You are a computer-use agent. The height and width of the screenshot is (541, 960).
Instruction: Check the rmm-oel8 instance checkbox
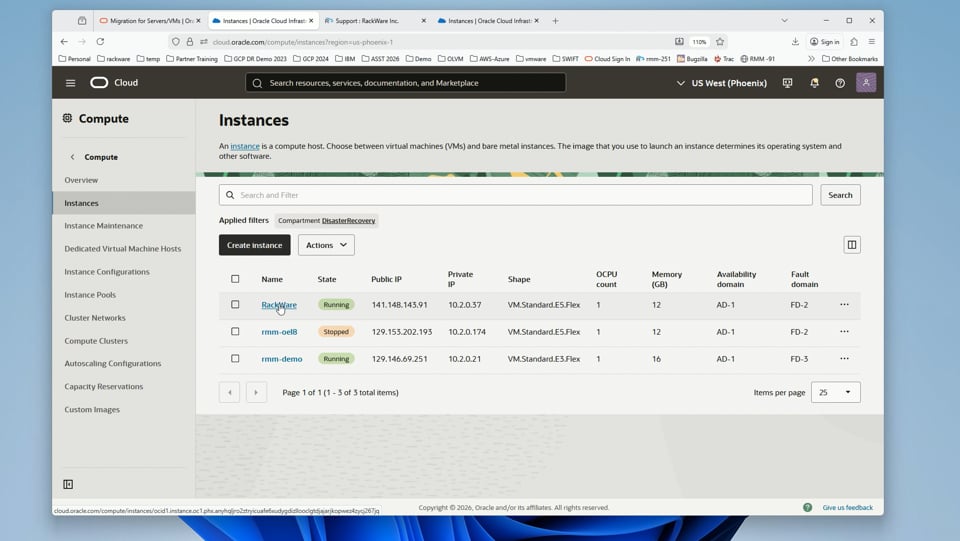[x=235, y=331]
